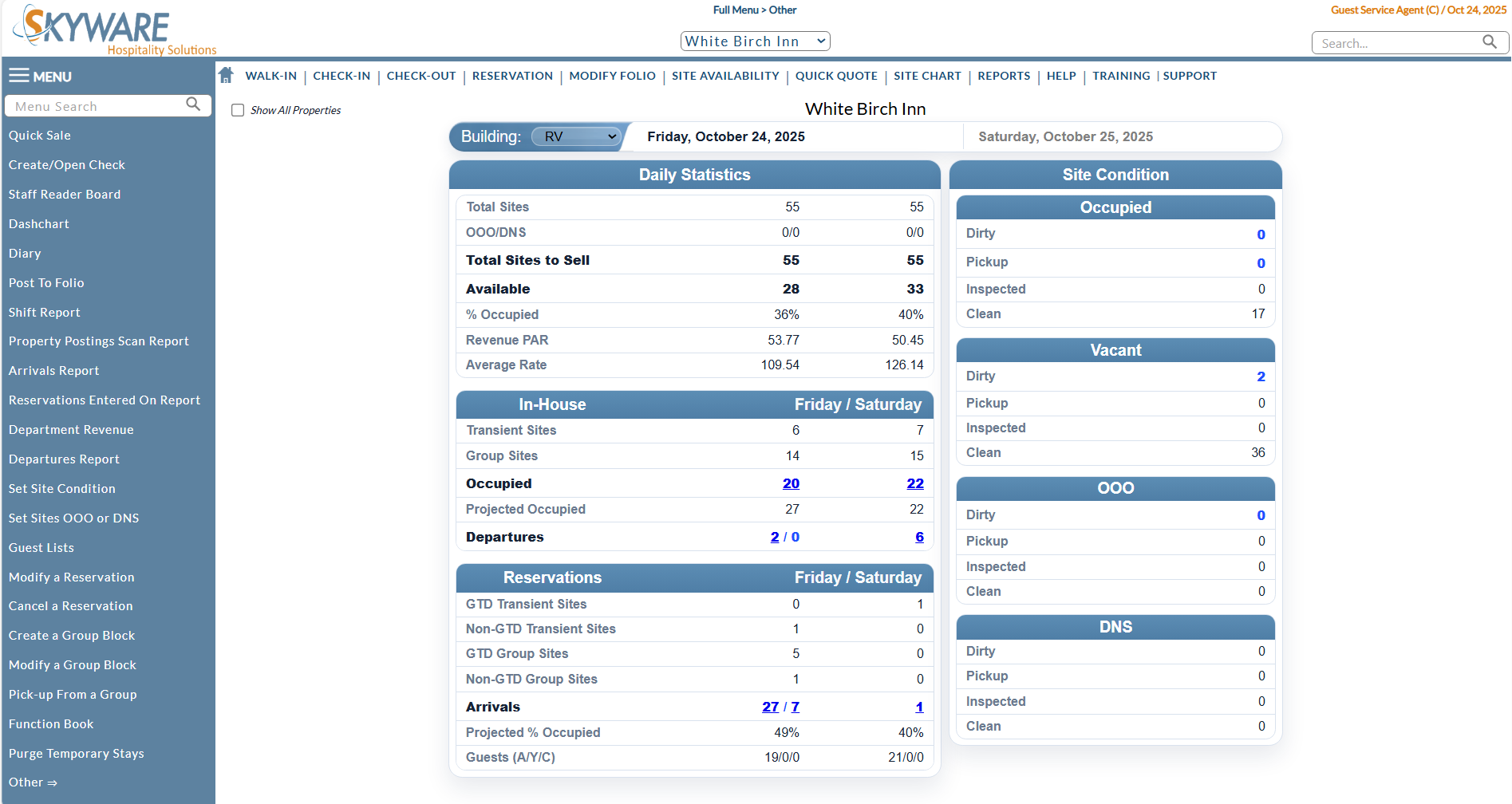Click the home icon in the navigation bar
This screenshot has width=1512, height=804.
tap(226, 75)
